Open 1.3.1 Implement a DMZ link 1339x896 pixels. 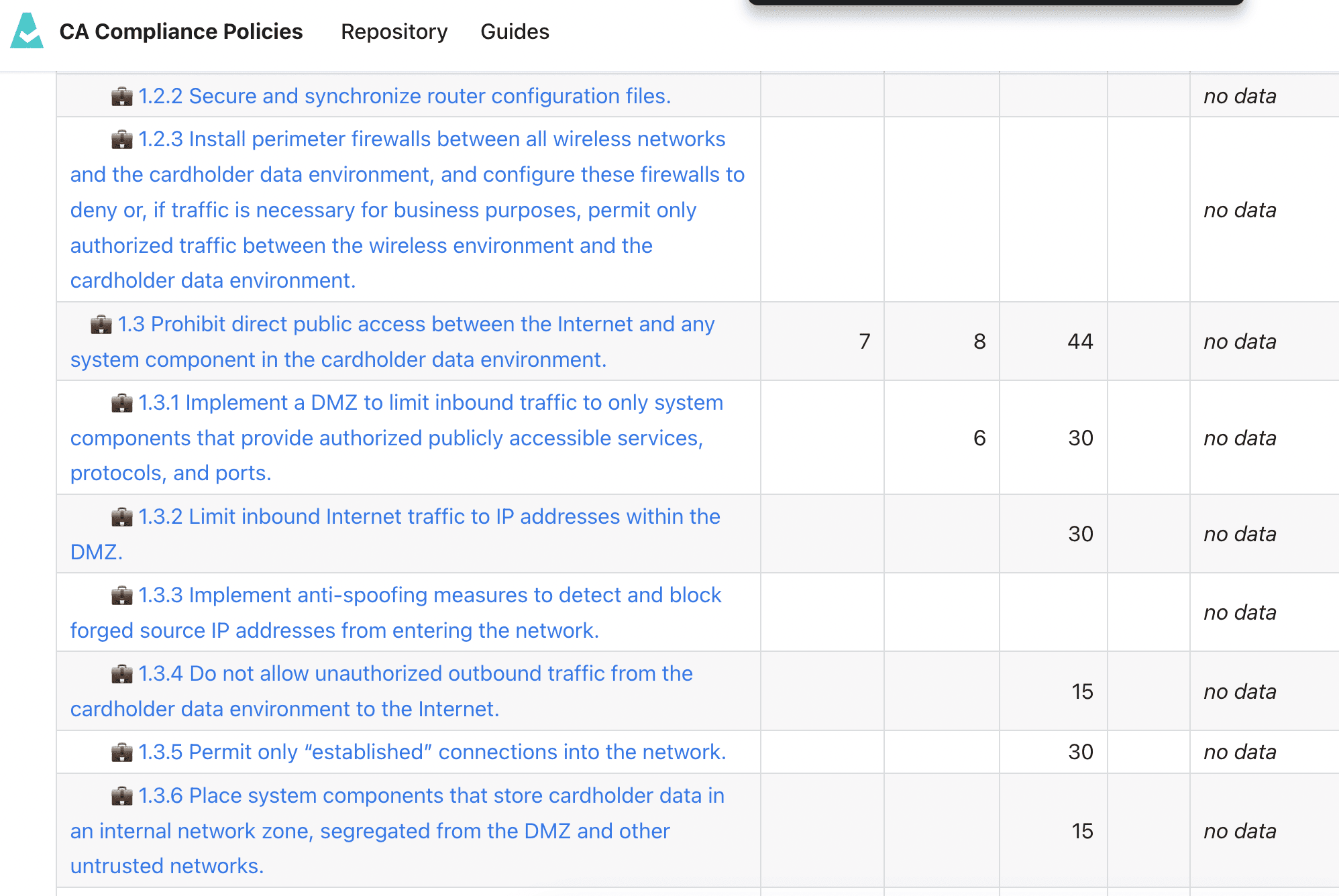click(x=397, y=438)
